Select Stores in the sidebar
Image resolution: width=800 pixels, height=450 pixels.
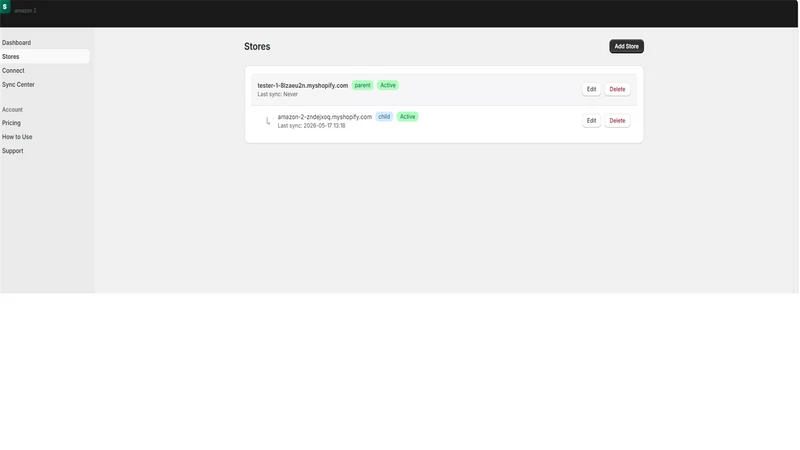pos(45,57)
